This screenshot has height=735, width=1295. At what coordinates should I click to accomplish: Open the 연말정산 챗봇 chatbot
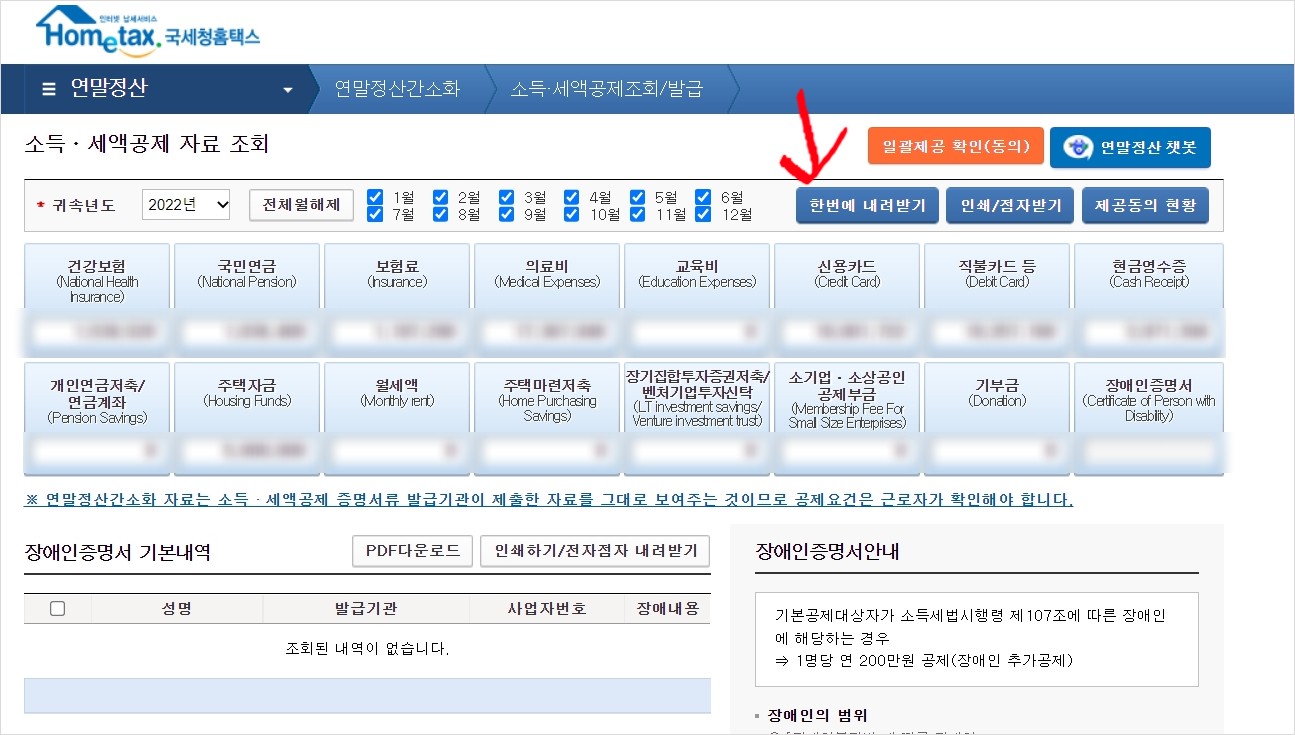click(1129, 145)
